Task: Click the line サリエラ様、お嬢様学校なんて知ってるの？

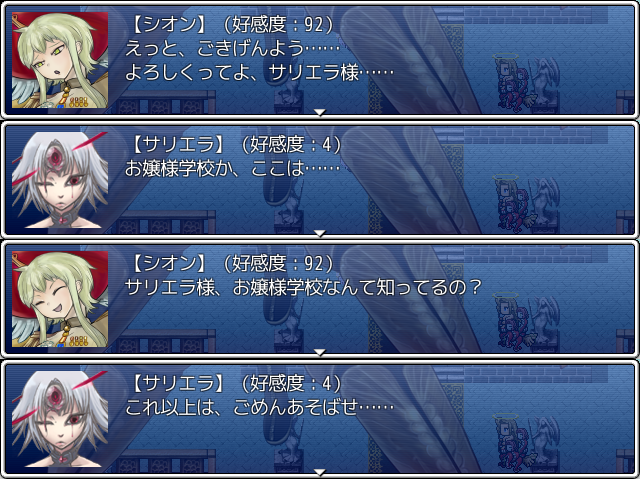Action: (304, 288)
